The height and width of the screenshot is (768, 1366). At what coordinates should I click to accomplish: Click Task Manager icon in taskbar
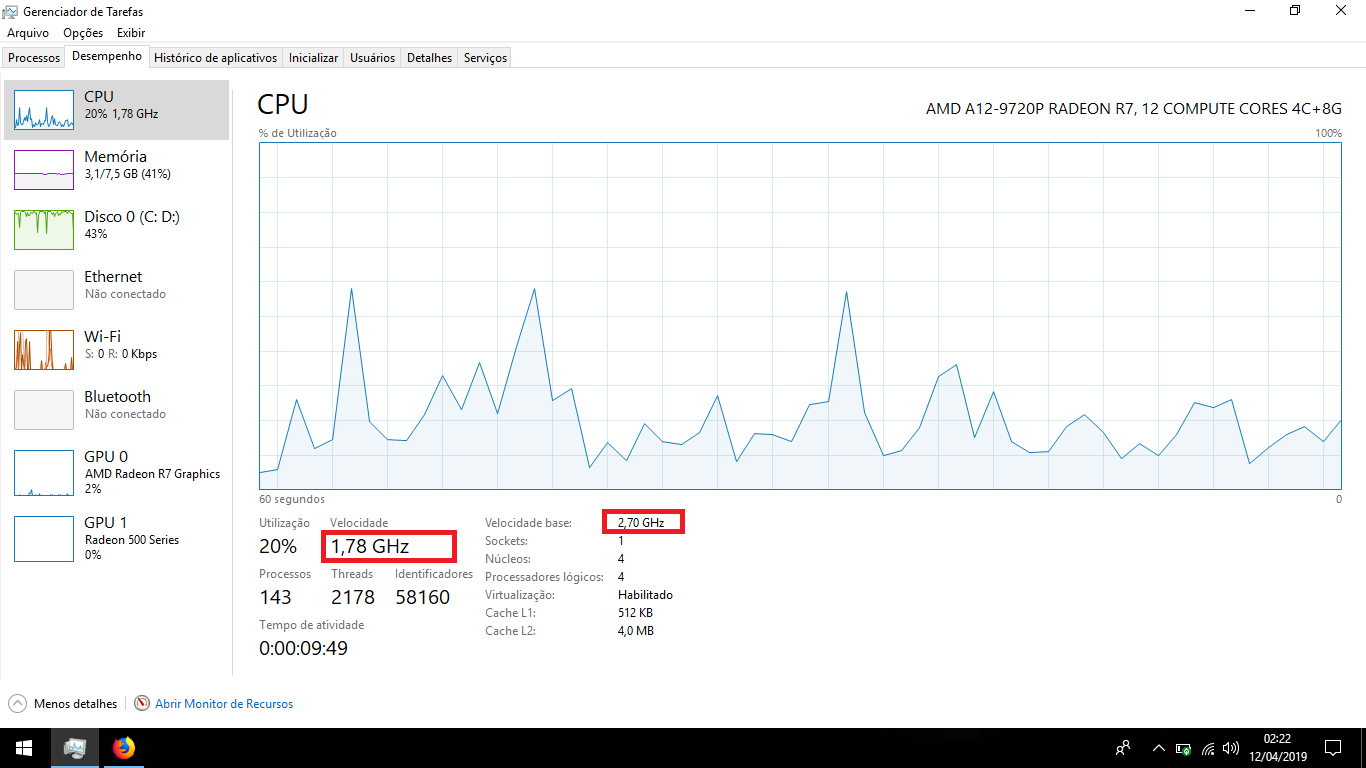coord(75,748)
